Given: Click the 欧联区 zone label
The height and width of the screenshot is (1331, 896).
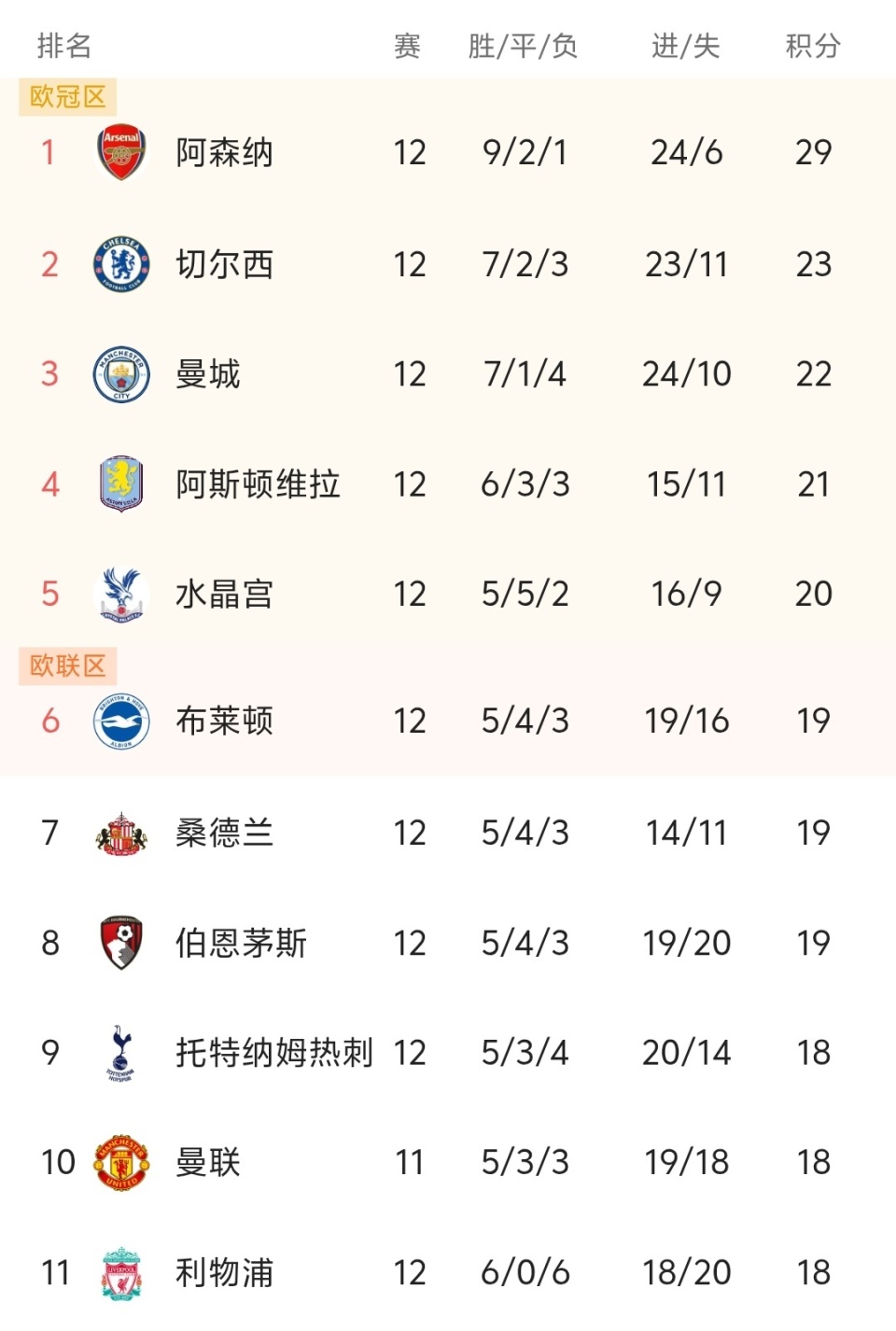Looking at the screenshot, I should [x=67, y=665].
